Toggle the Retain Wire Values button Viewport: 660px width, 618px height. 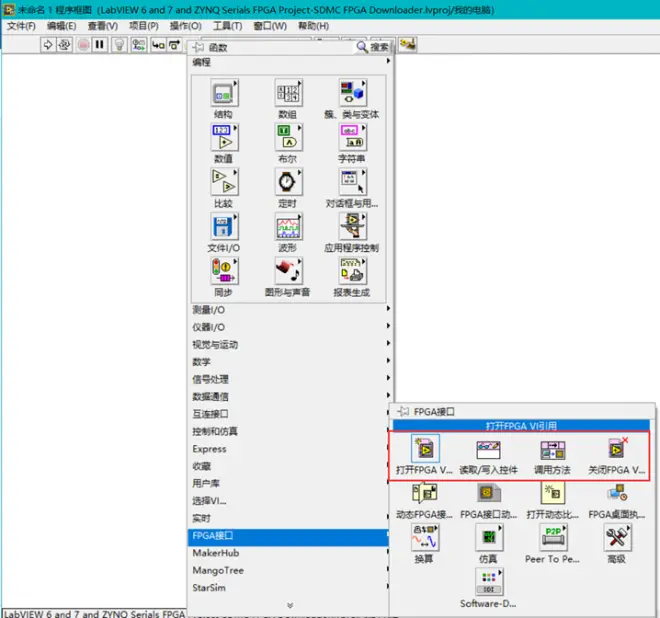(138, 45)
